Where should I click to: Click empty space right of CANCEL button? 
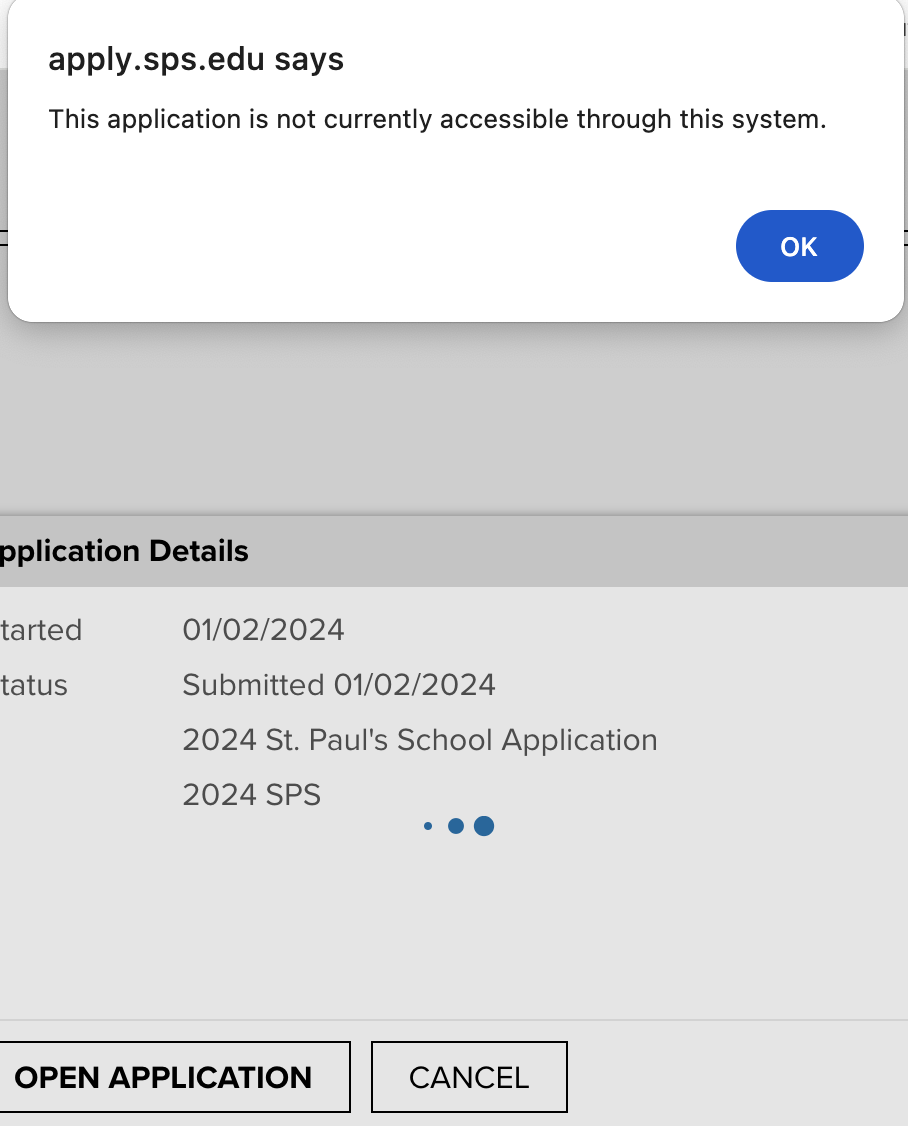point(740,1077)
